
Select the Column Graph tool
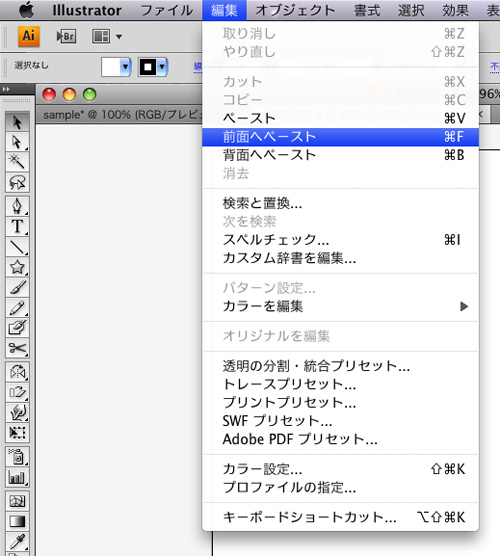click(17, 477)
